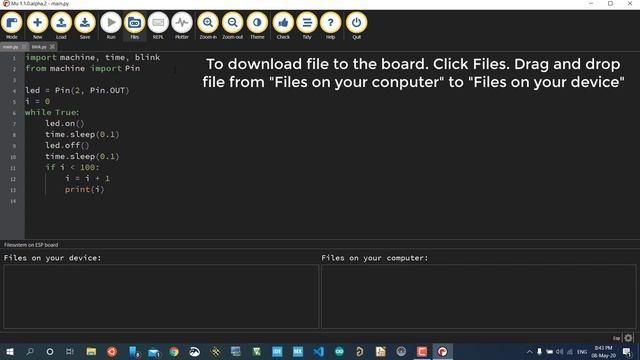The image size is (640, 360).
Task: Click the 'i = i + 1' line
Action: (87, 178)
